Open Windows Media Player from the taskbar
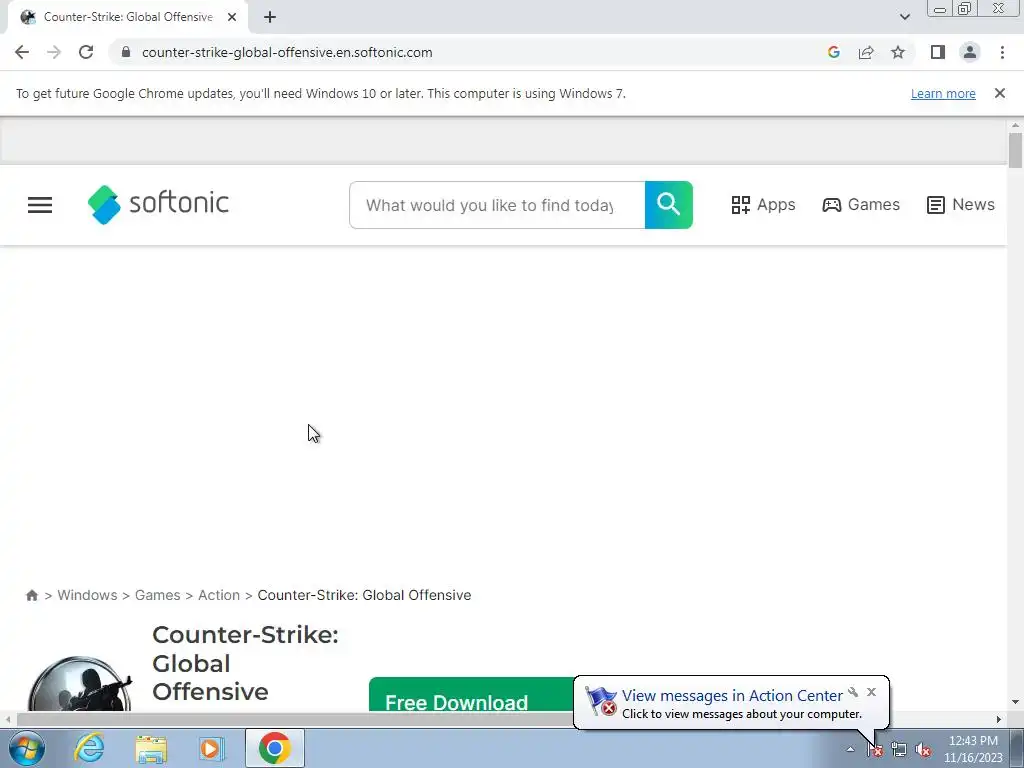This screenshot has width=1024, height=768. coord(211,748)
